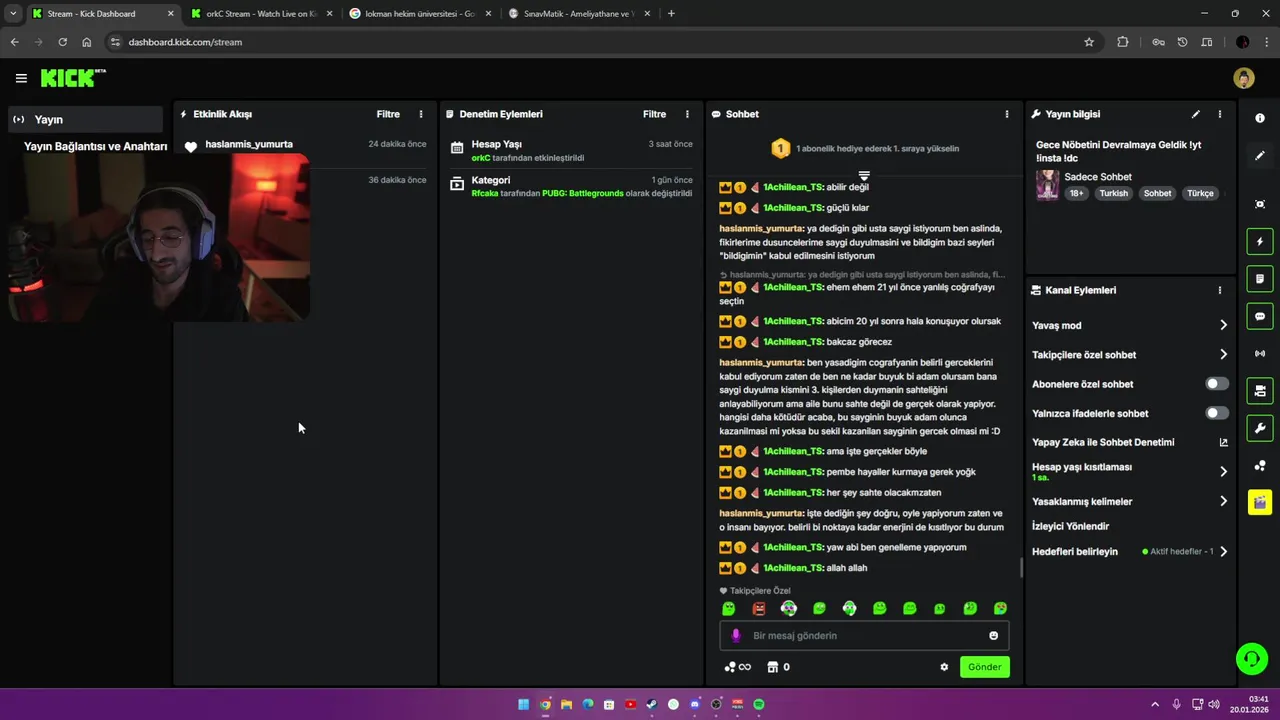1280x720 pixels.
Task: Reload the page in the browser toolbar
Action: pos(62,42)
